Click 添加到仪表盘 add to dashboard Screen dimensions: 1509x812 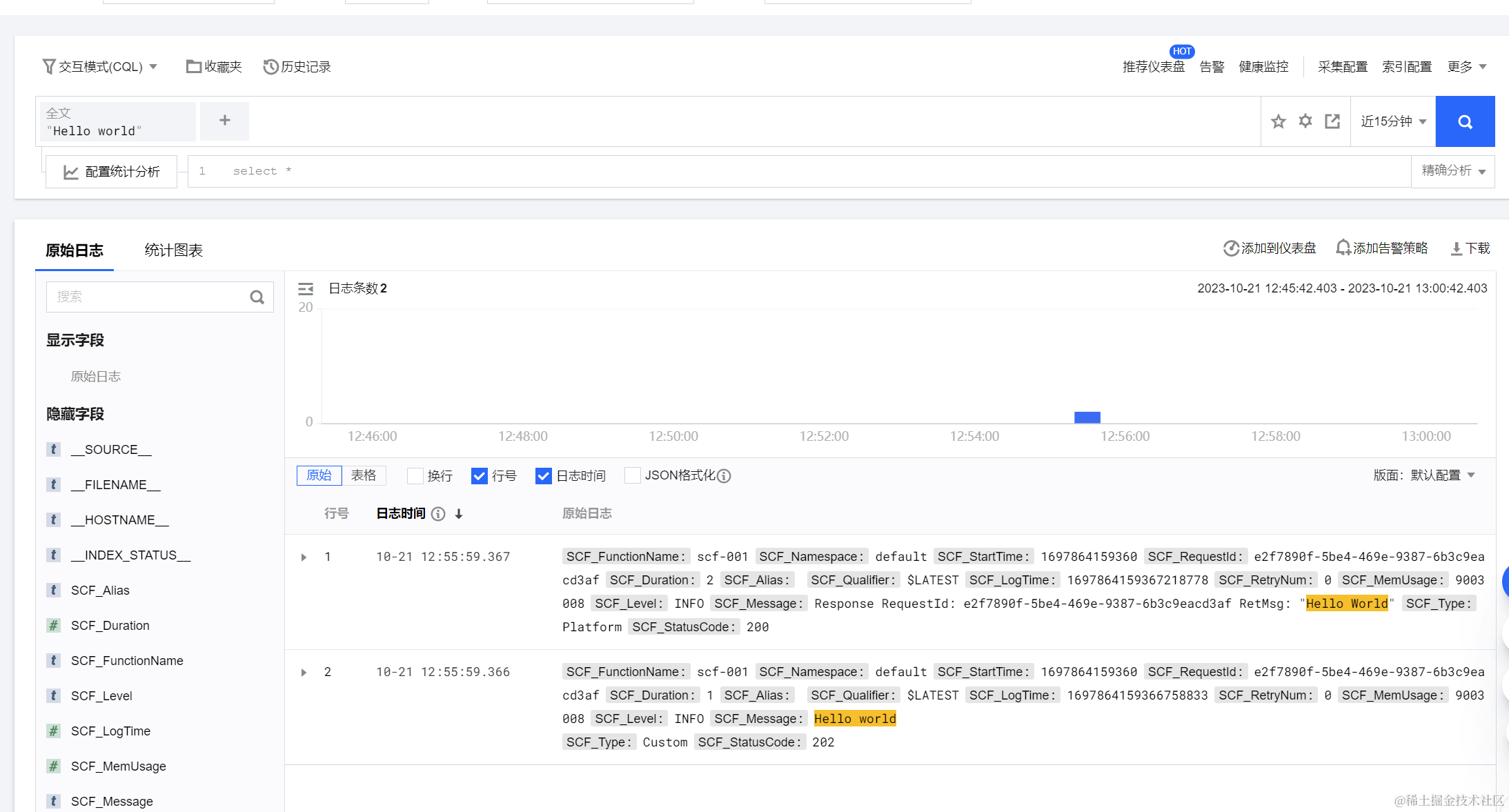tap(1270, 248)
